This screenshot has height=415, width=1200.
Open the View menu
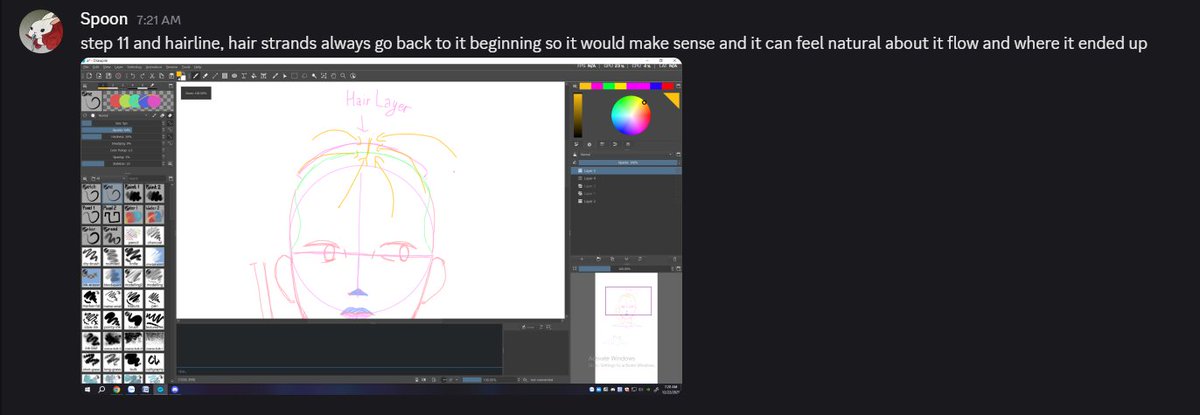click(107, 67)
